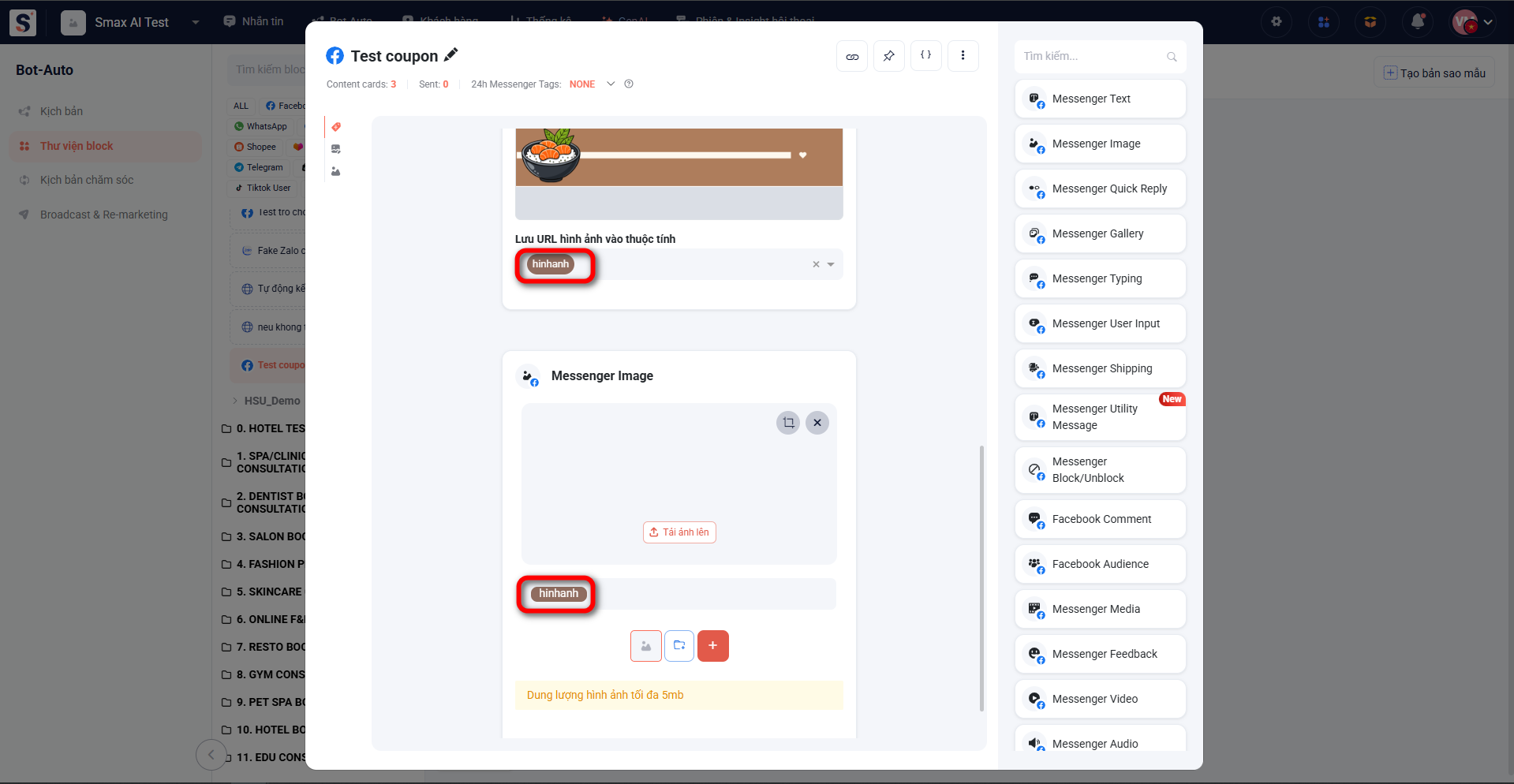Screen dimensions: 1514x784
Task: Open Thư viện block in sidebar
Action: click(77, 146)
